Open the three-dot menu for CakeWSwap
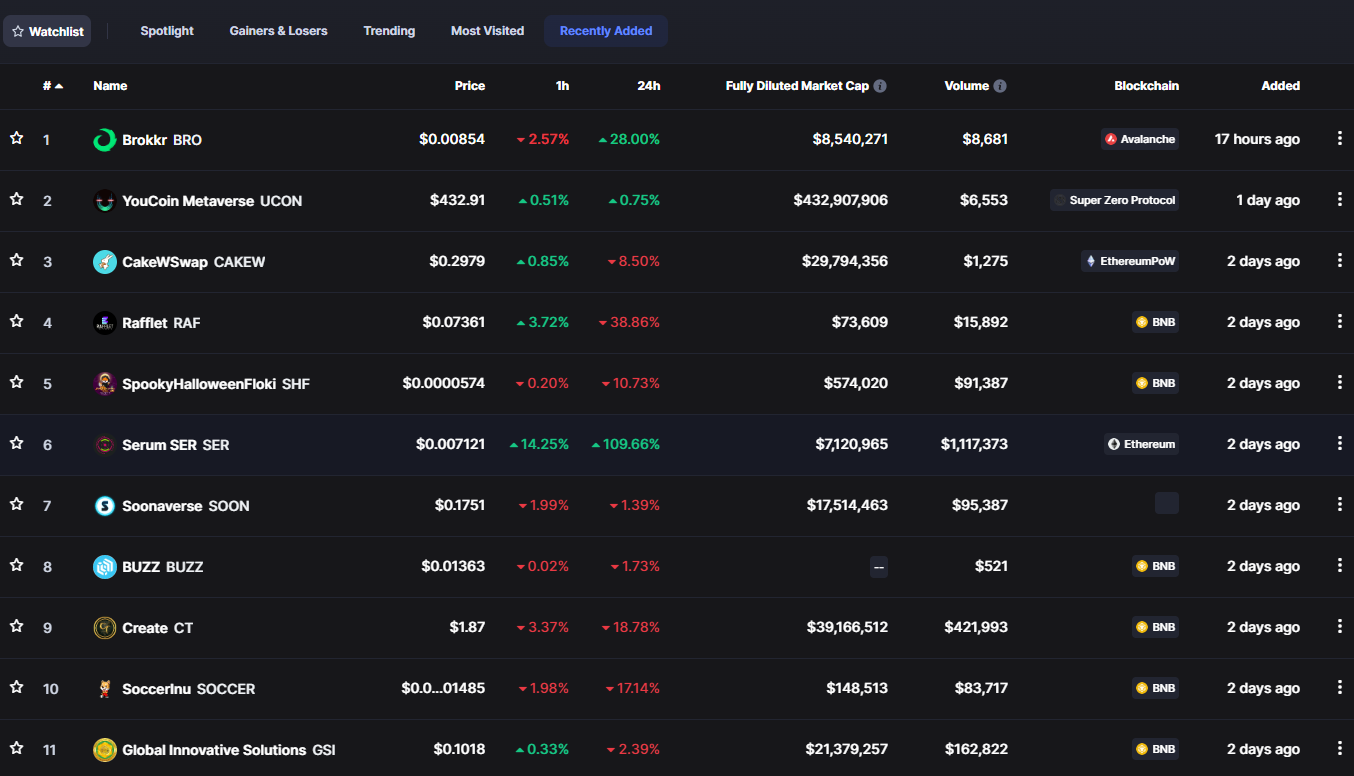This screenshot has height=776, width=1354. tap(1340, 261)
